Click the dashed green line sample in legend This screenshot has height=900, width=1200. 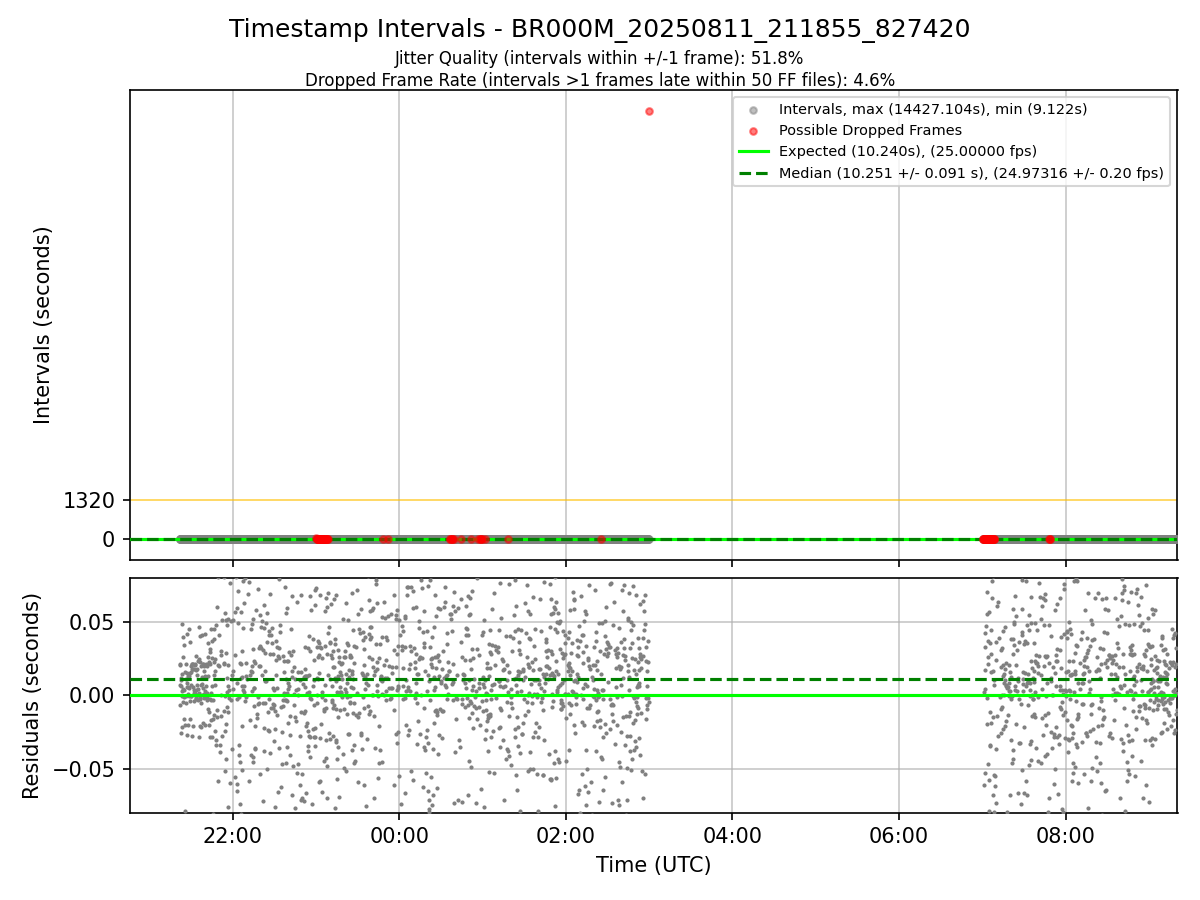click(x=754, y=174)
